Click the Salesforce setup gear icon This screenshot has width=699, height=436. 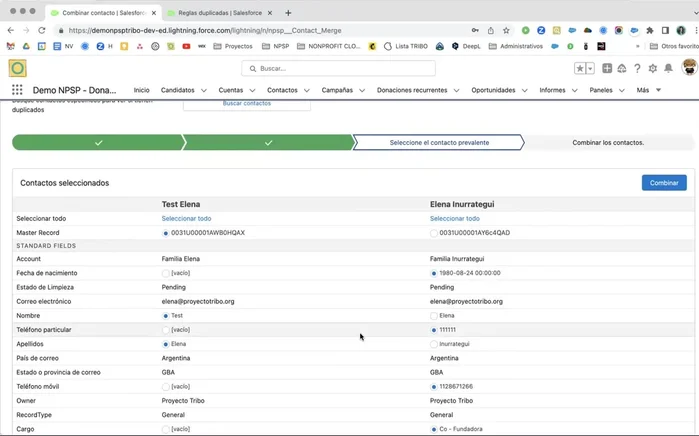click(x=653, y=68)
